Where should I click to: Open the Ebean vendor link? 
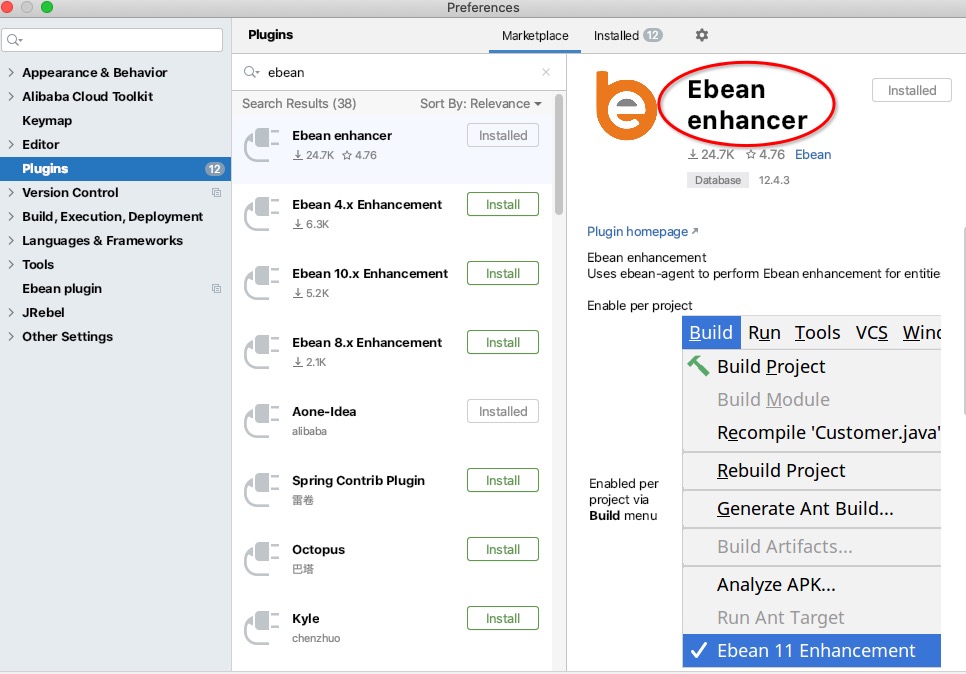pos(813,155)
